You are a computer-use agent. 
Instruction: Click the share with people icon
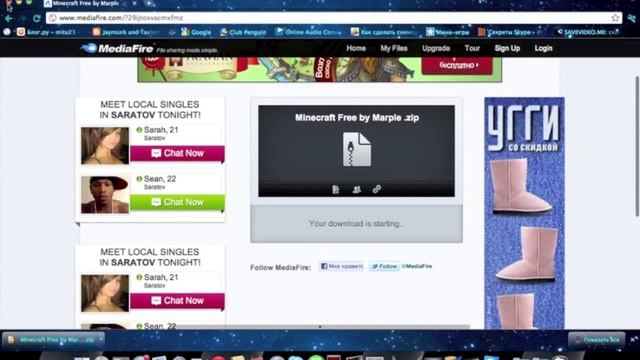356,189
